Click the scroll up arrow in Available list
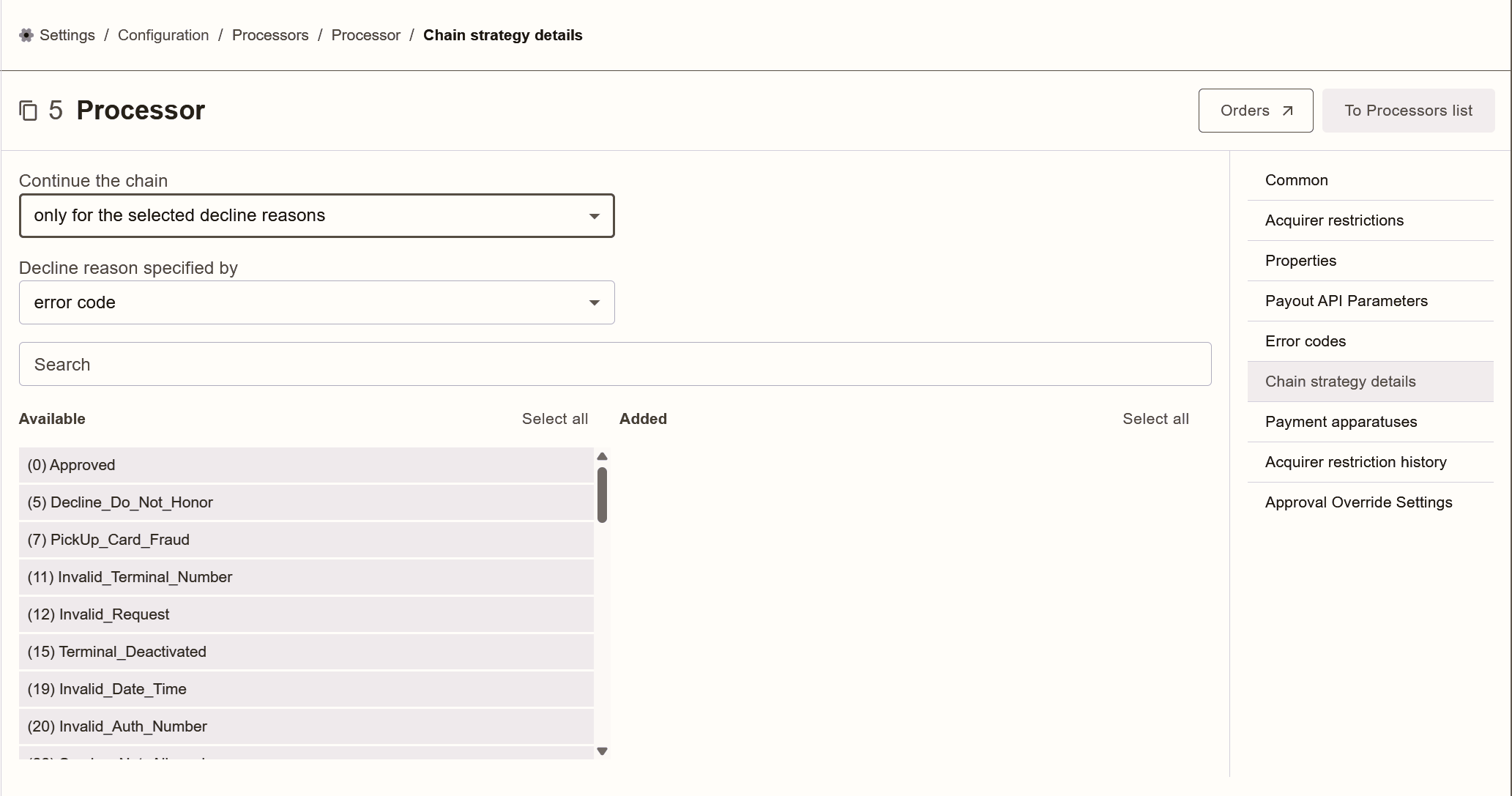Viewport: 1512px width, 796px height. point(603,456)
